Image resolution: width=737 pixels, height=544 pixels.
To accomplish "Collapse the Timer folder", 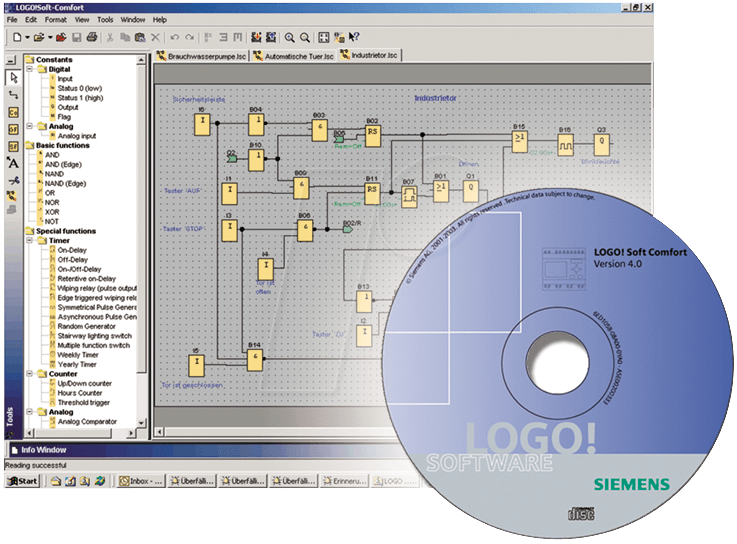I will pos(29,240).
